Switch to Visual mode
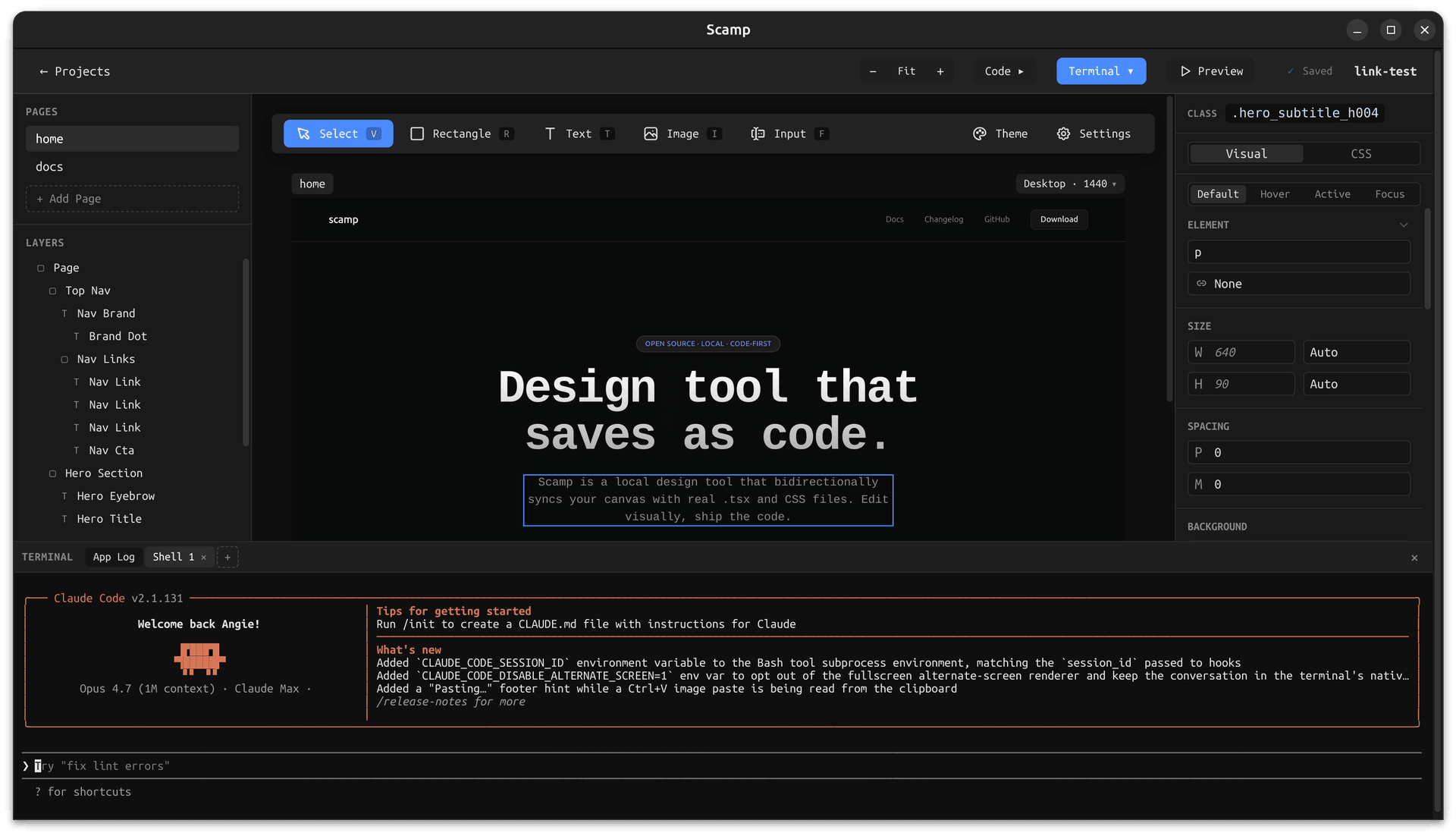 [x=1246, y=154]
